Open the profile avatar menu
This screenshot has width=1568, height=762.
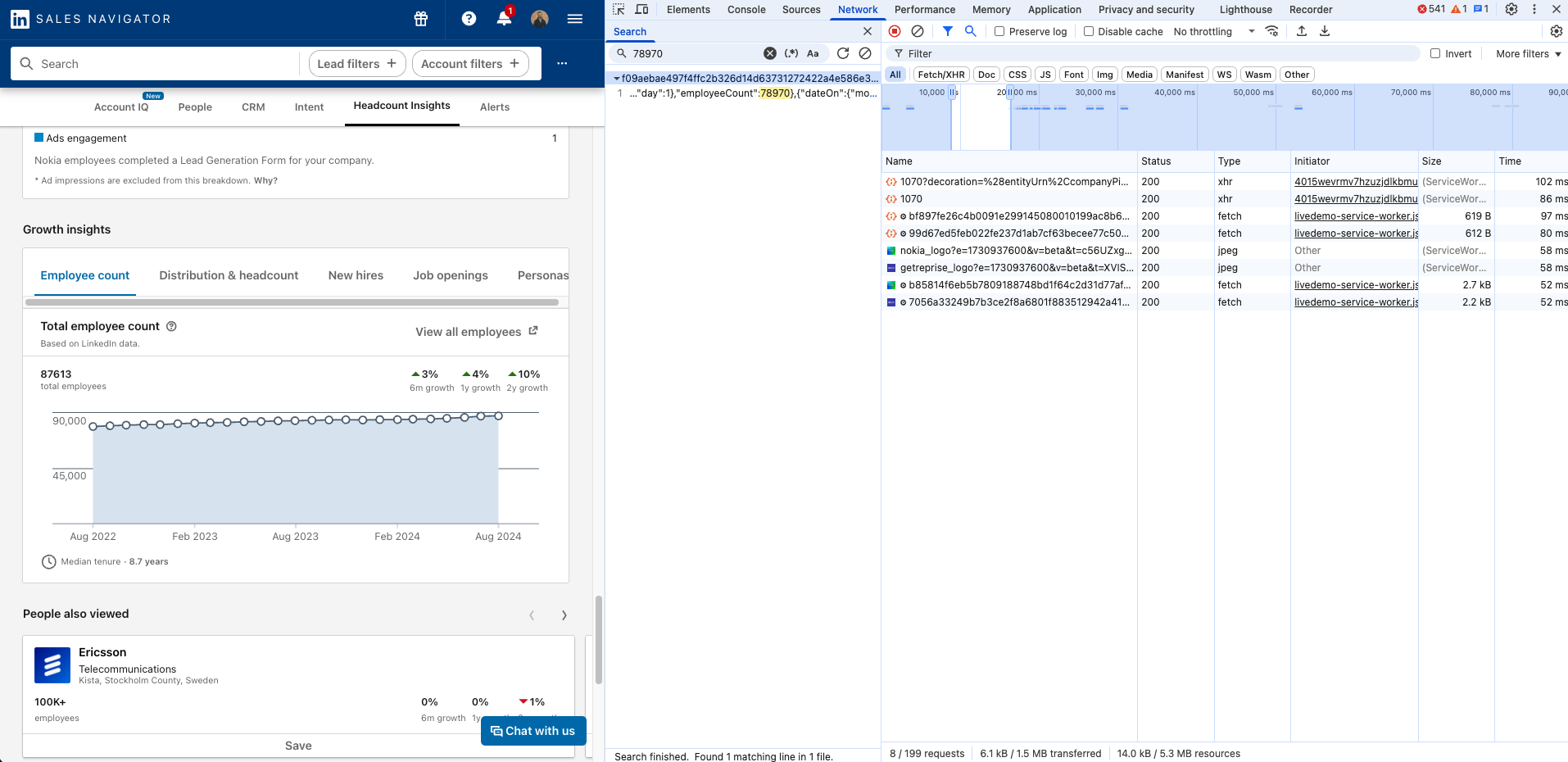click(x=539, y=19)
